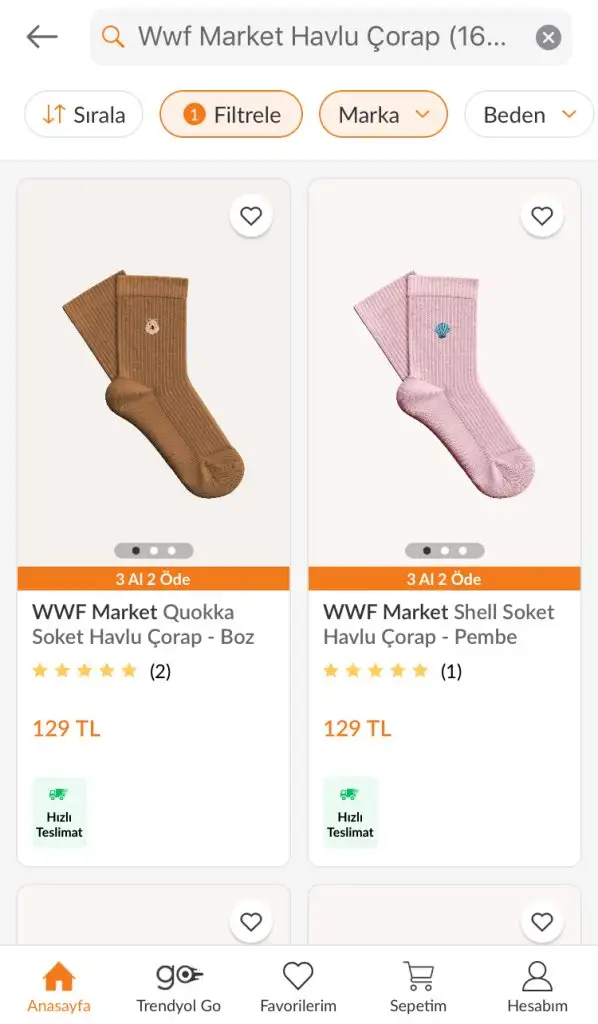Viewport: 598px width, 1024px height.
Task: Select image carousel dots on pink sock
Action: pos(445,551)
